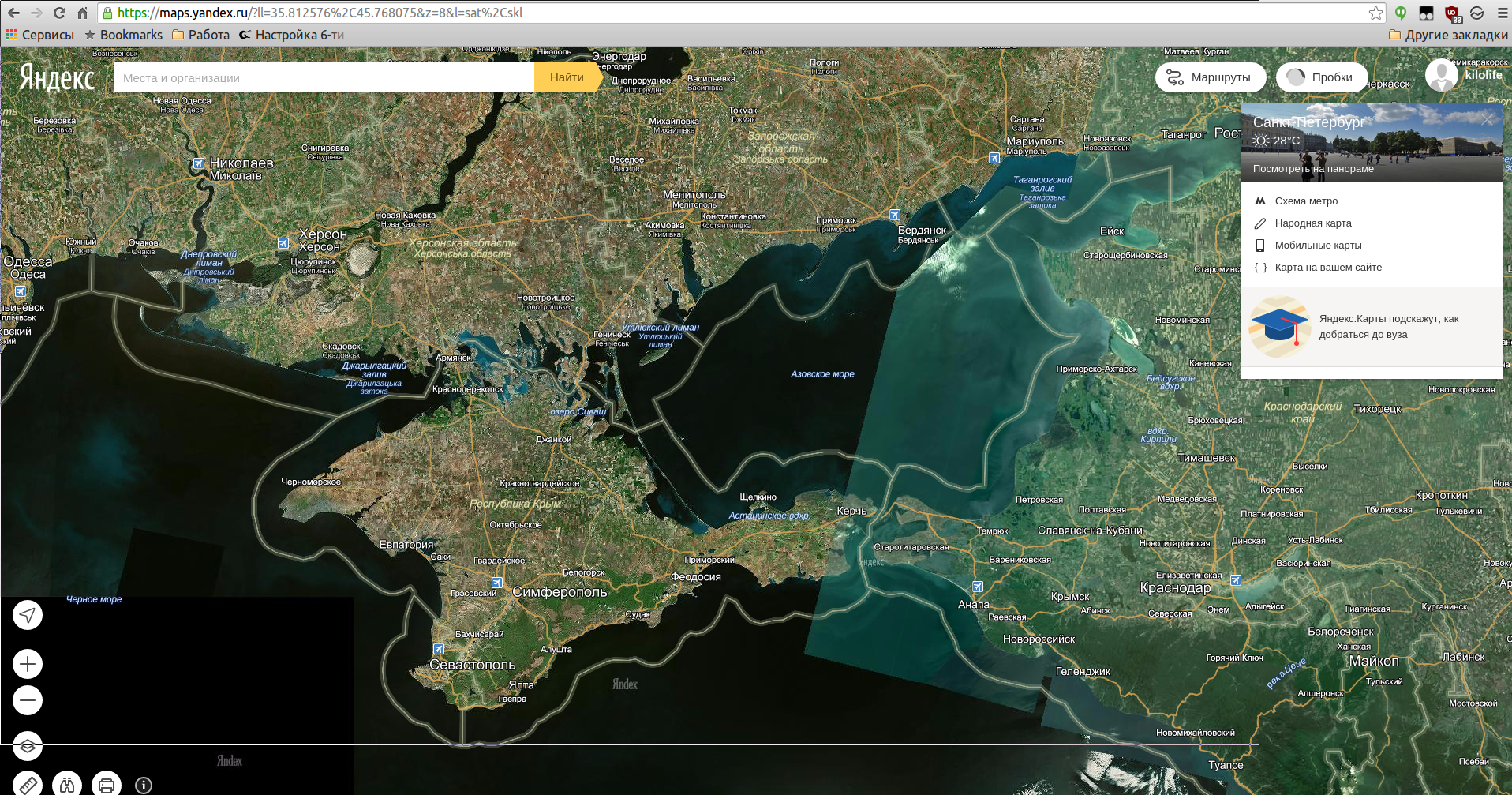Open panoramas with the binoculars icon
Screen dimensions: 1512x795
pos(67,785)
